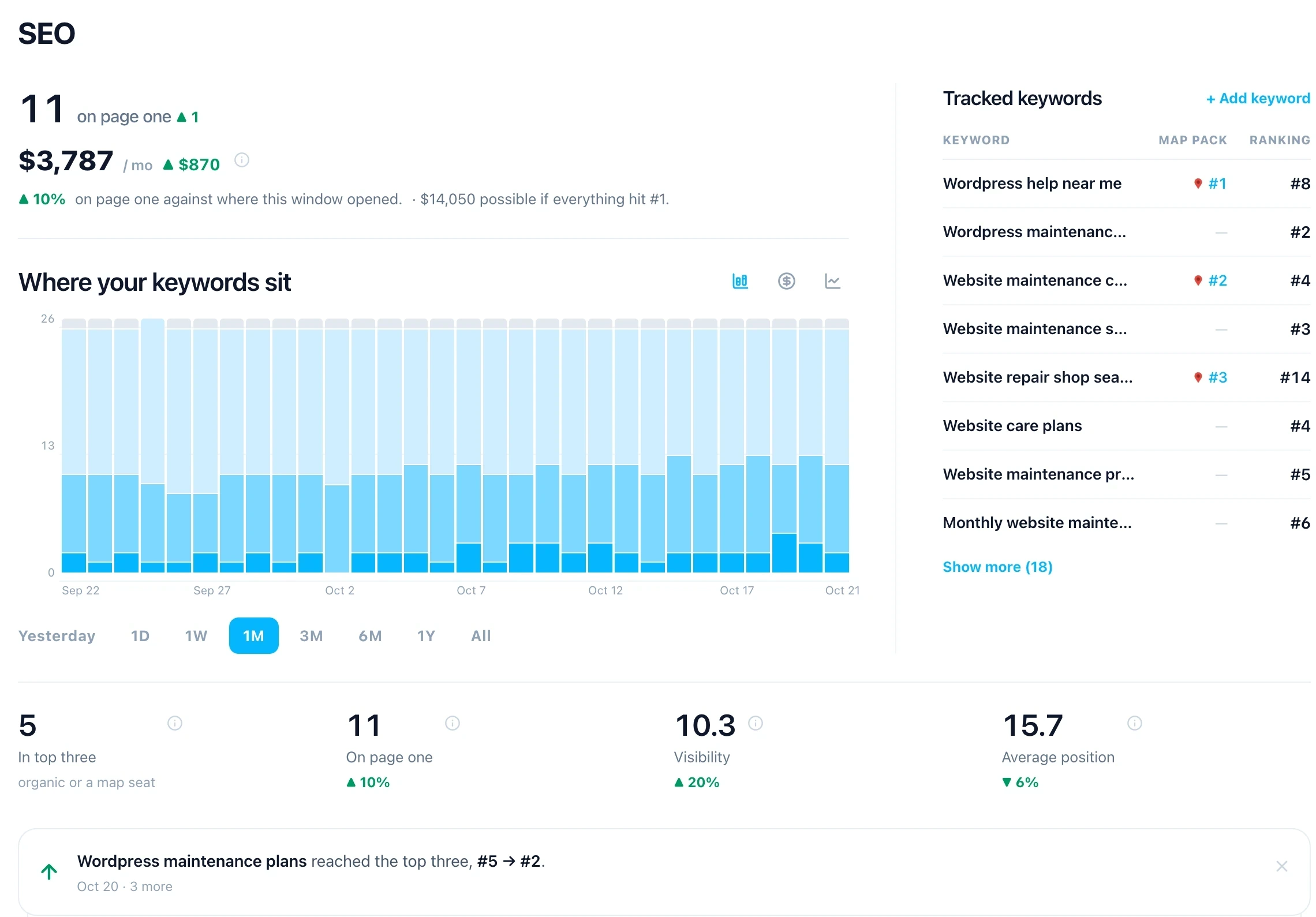Open the Wordpress maintenanc... keyword row
The height and width of the screenshot is (917, 1316).
coord(1127,232)
